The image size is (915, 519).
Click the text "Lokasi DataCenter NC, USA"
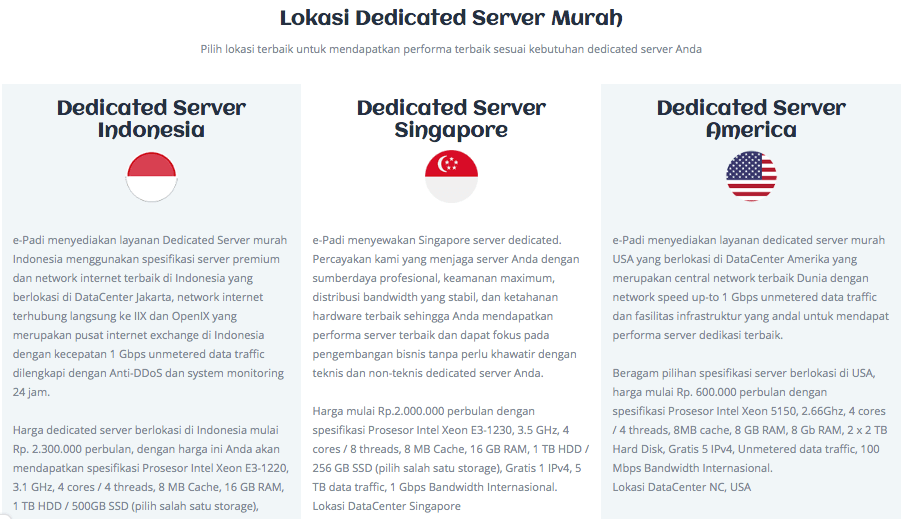tap(682, 487)
